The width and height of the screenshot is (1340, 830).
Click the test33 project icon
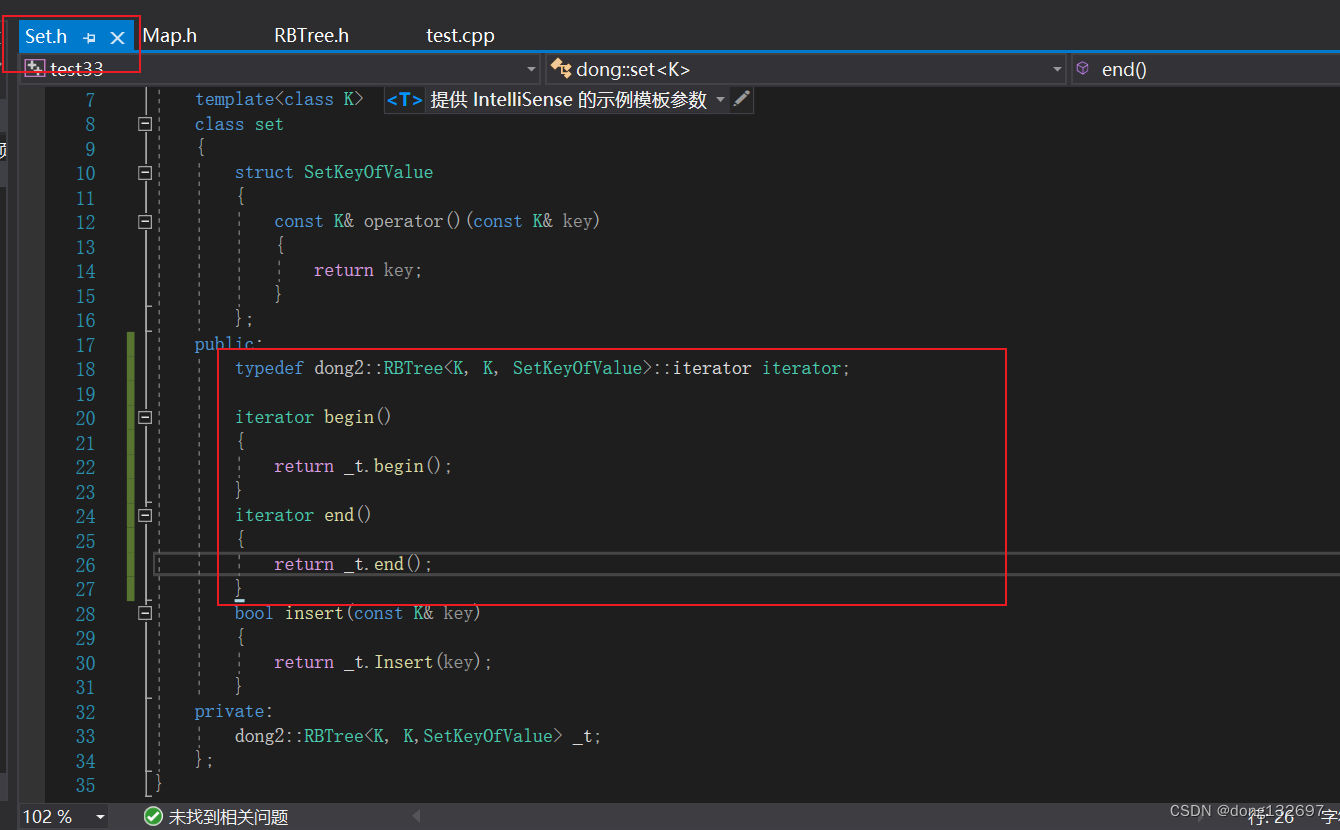[x=35, y=68]
